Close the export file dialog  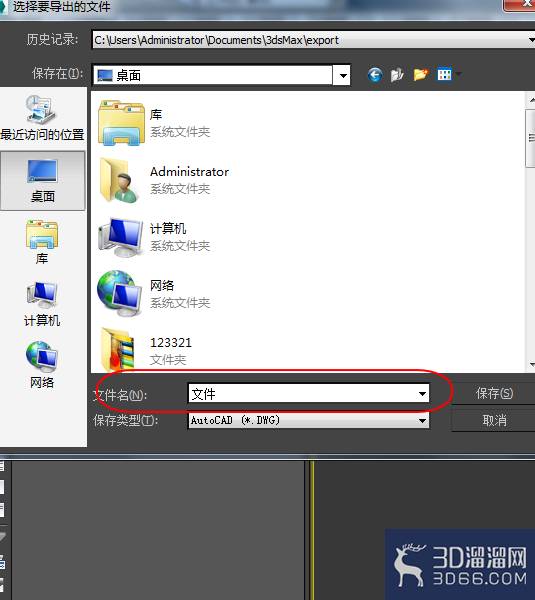(x=520, y=5)
